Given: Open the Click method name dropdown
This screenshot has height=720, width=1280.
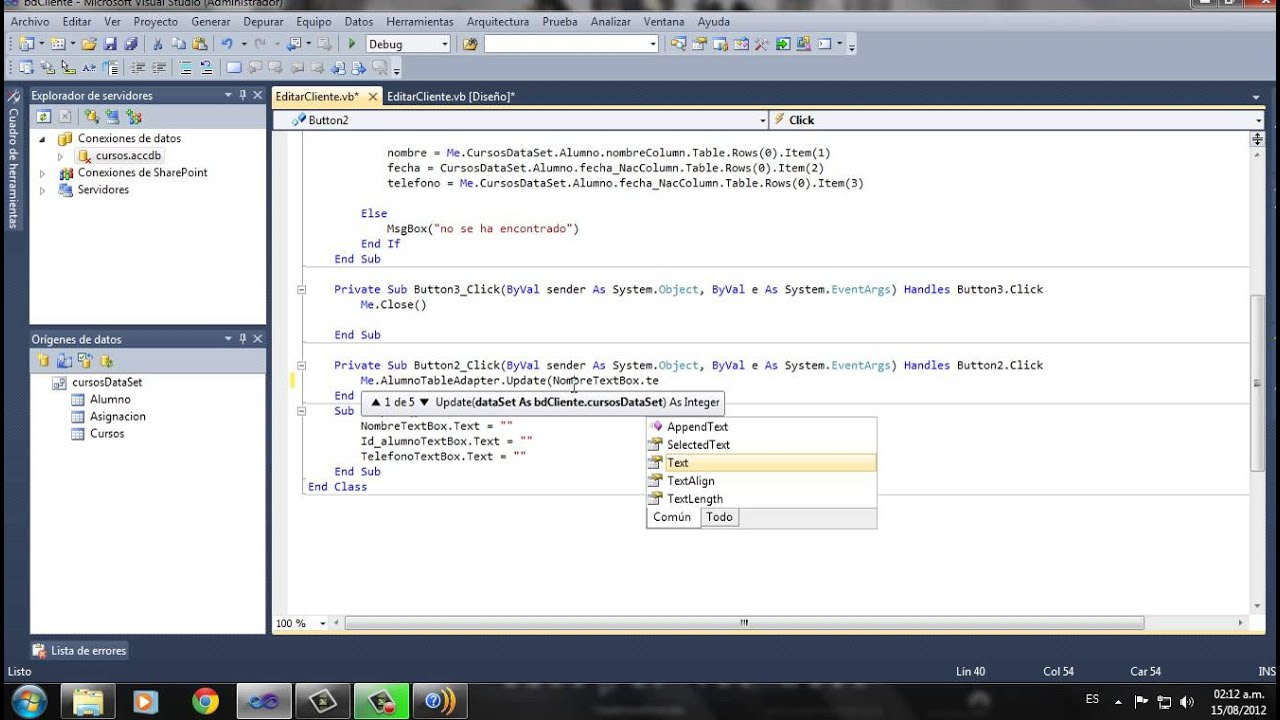Looking at the screenshot, I should point(1258,120).
